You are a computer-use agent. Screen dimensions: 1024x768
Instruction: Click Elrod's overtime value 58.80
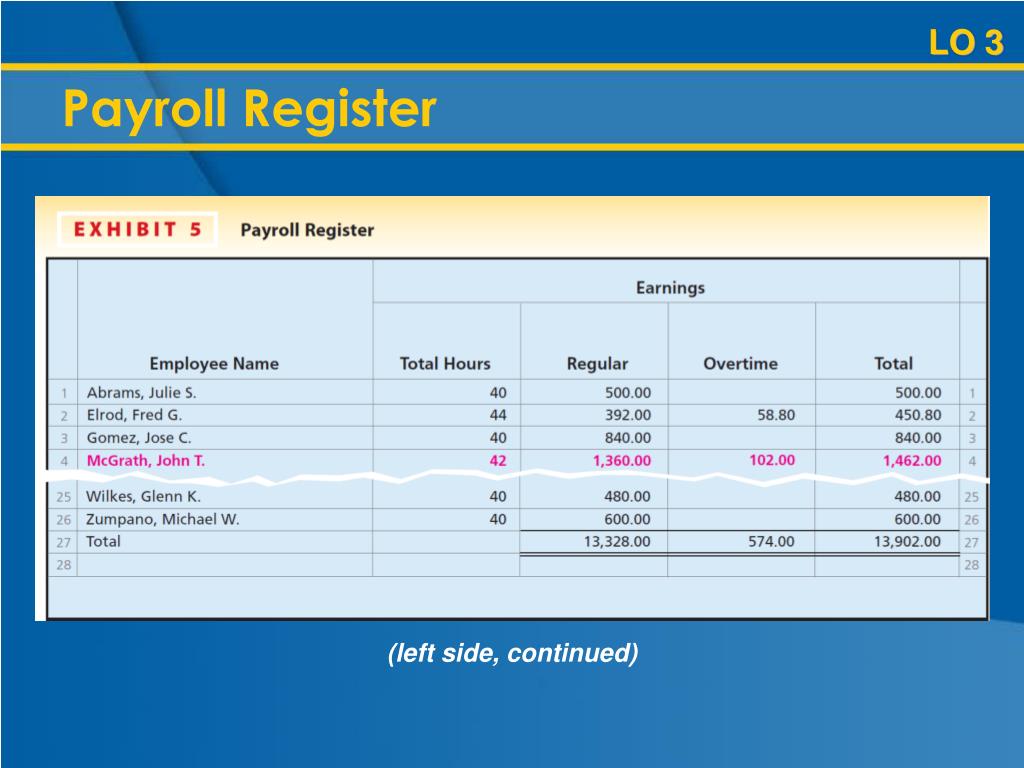point(776,415)
